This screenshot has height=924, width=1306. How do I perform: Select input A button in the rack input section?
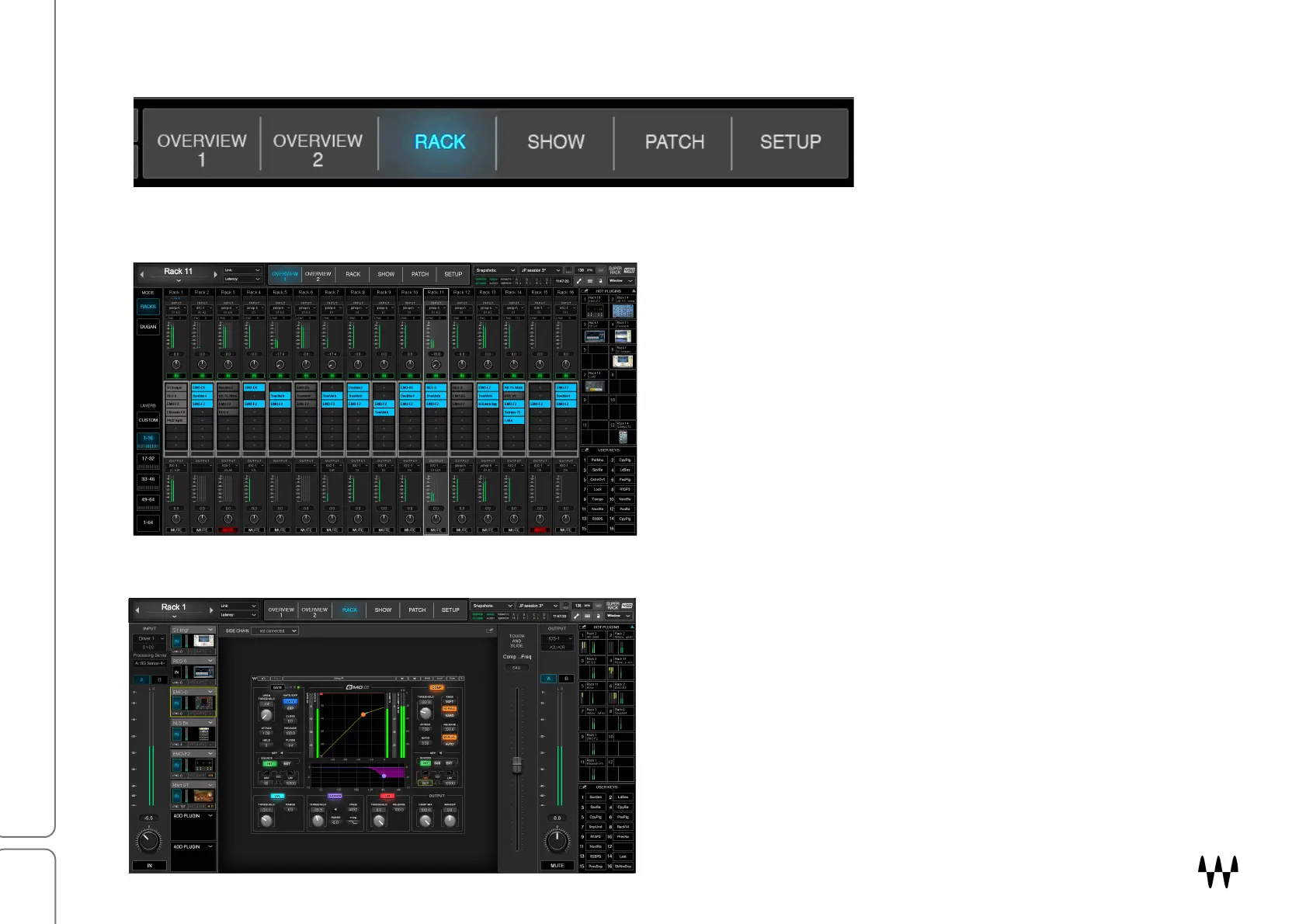[141, 679]
